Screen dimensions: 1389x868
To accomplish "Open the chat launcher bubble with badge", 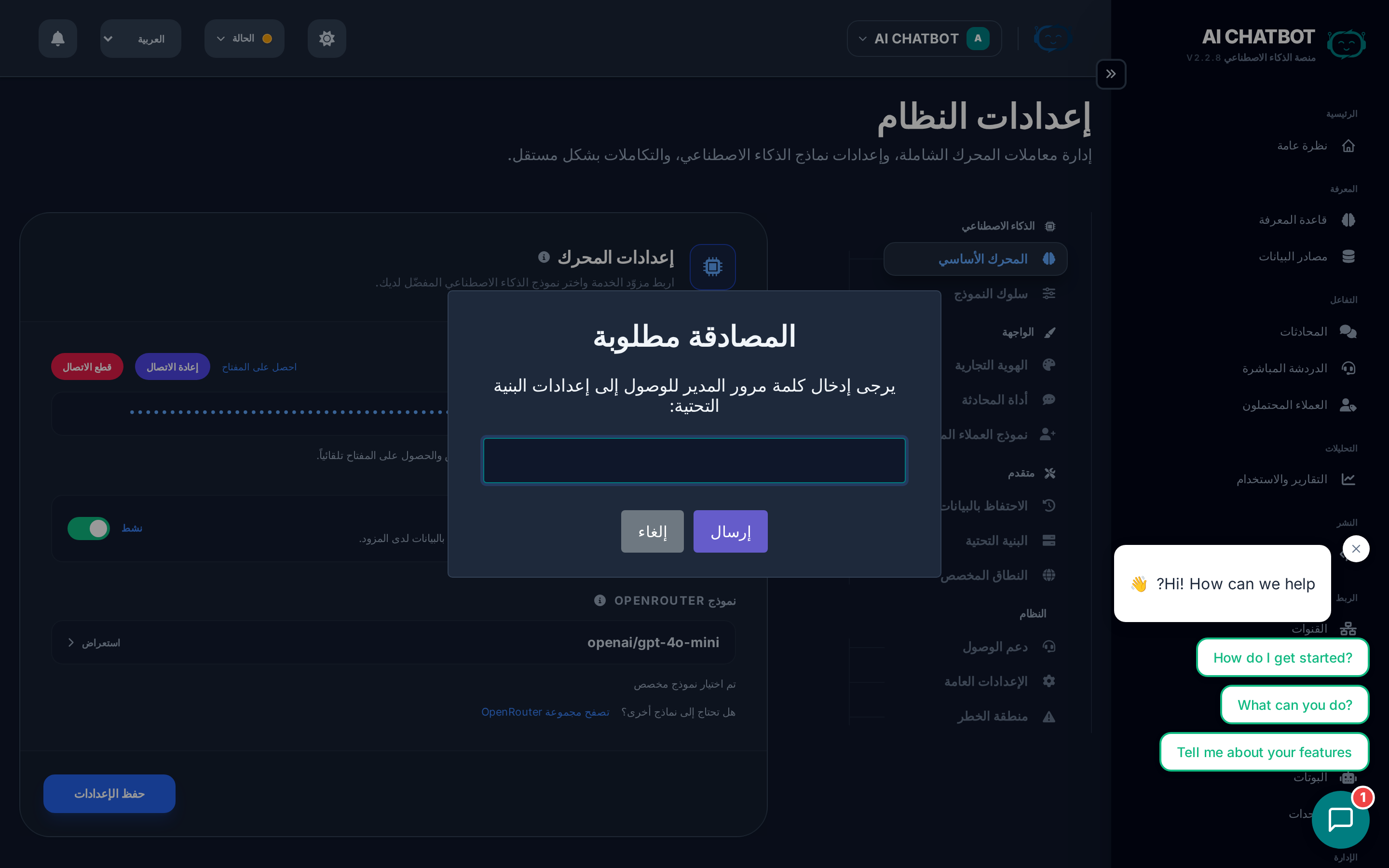I will [1341, 819].
